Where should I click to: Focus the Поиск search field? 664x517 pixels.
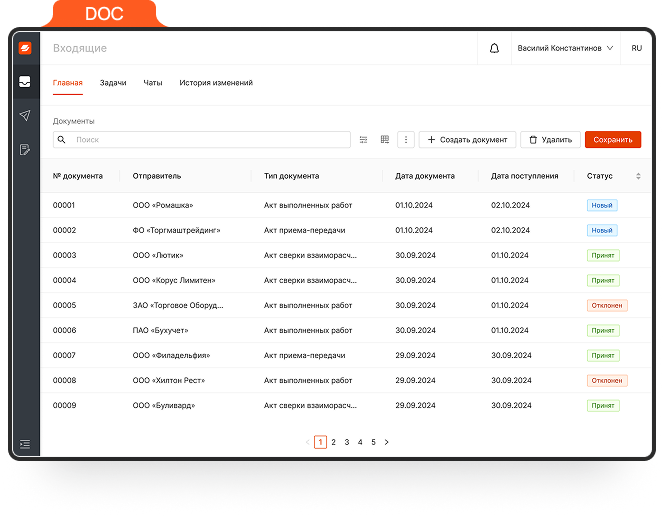tap(202, 139)
